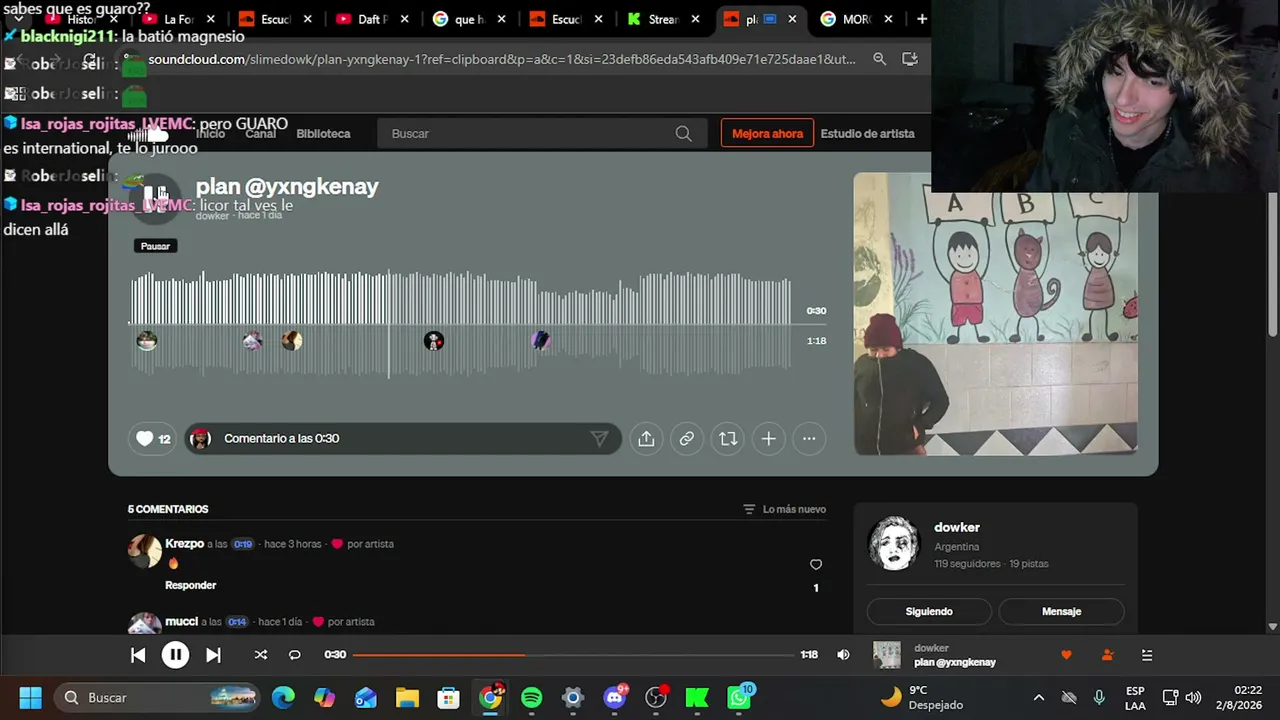Viewport: 1280px width, 720px height.
Task: Open the playing track's thumbnail in player bar
Action: [887, 655]
